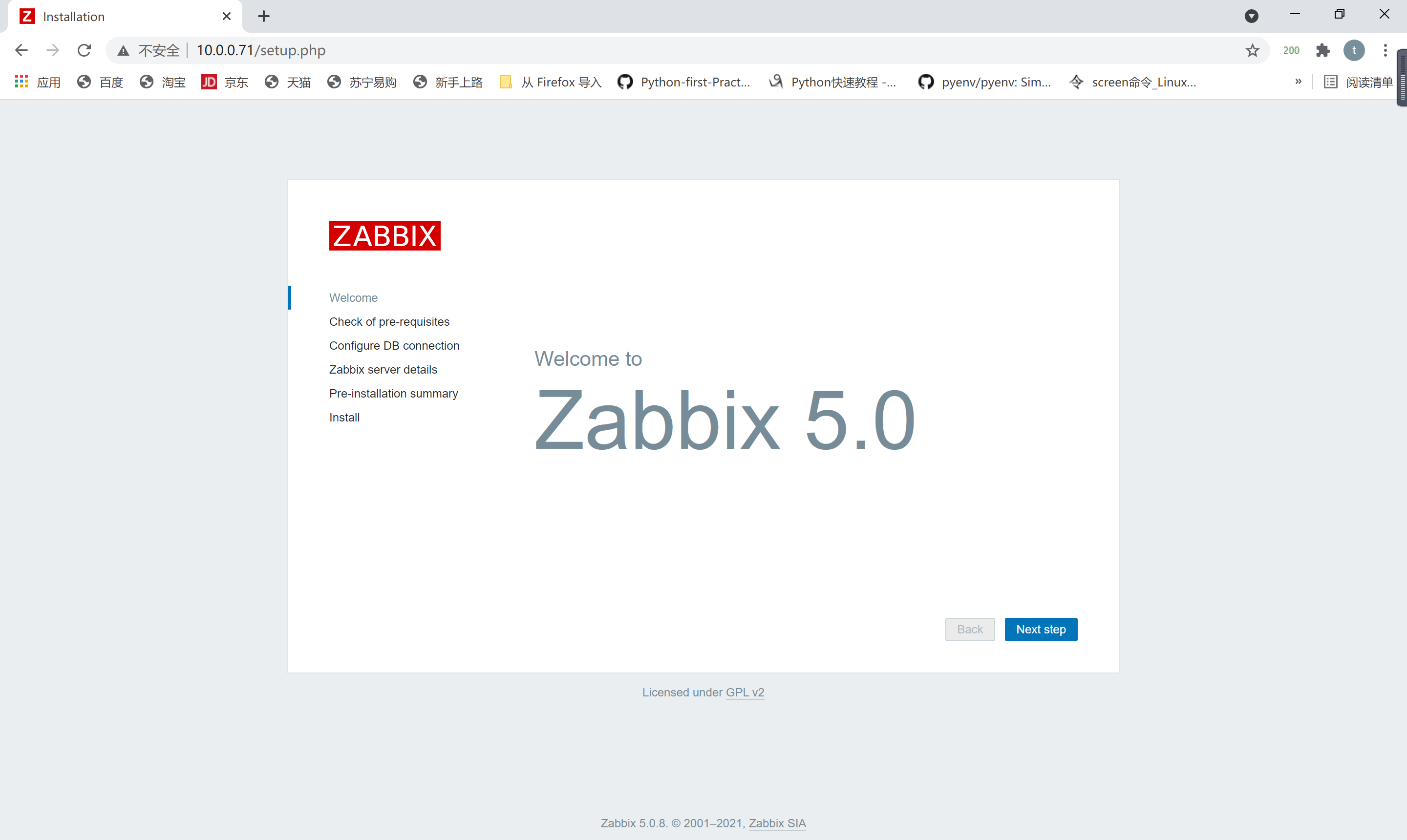Click the address bar URL 10.0.0.71/setup.php

[261, 50]
